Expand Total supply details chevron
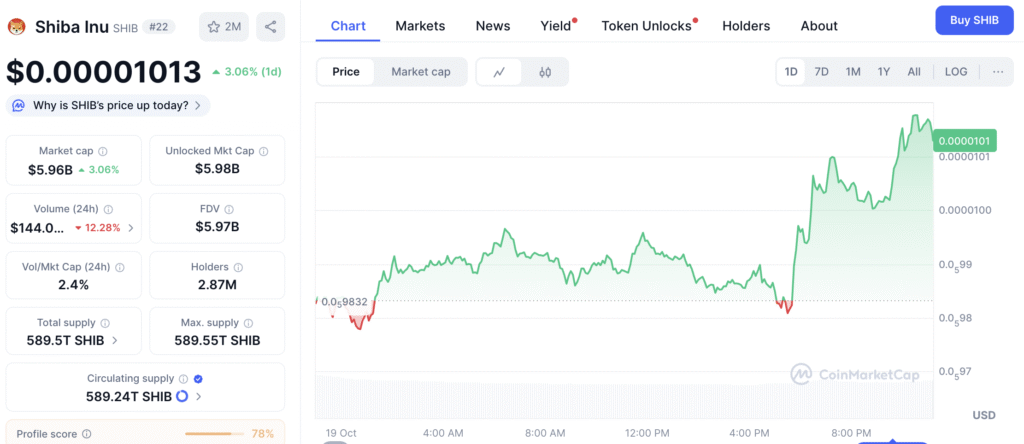1024x444 pixels. (x=114, y=340)
